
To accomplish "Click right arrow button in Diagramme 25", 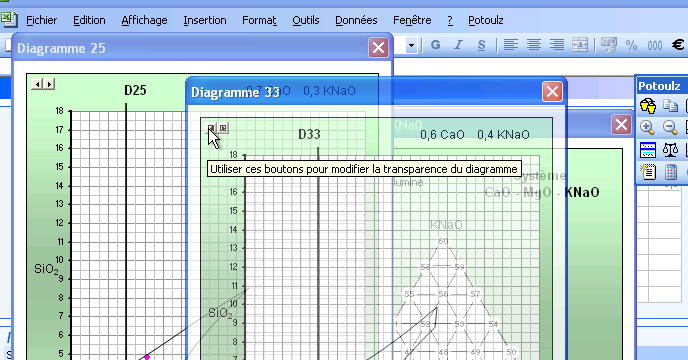I will click(x=49, y=84).
